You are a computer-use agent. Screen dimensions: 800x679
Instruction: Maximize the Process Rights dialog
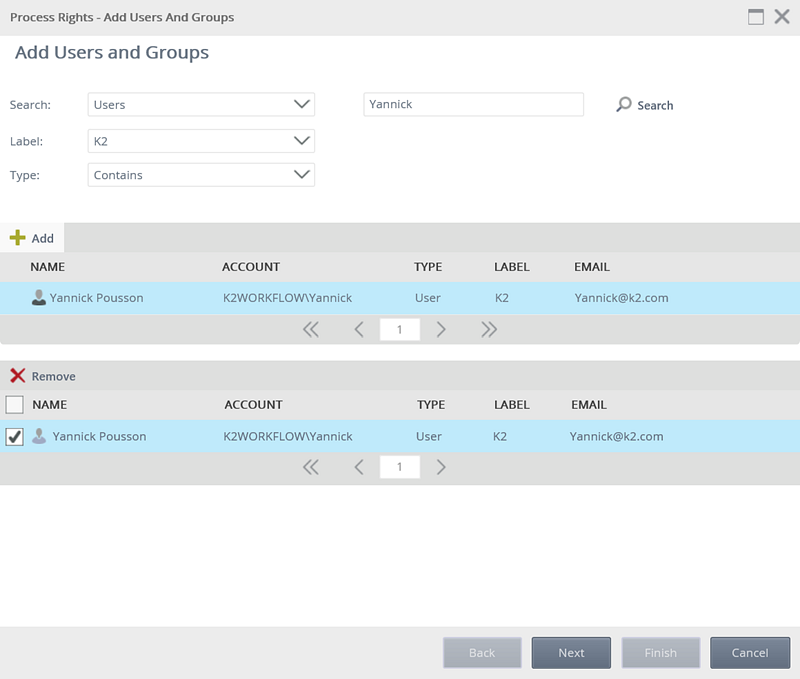coord(756,17)
